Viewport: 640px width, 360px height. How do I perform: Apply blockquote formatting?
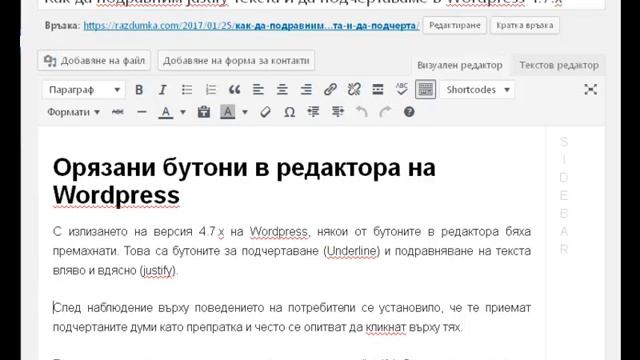[234, 90]
